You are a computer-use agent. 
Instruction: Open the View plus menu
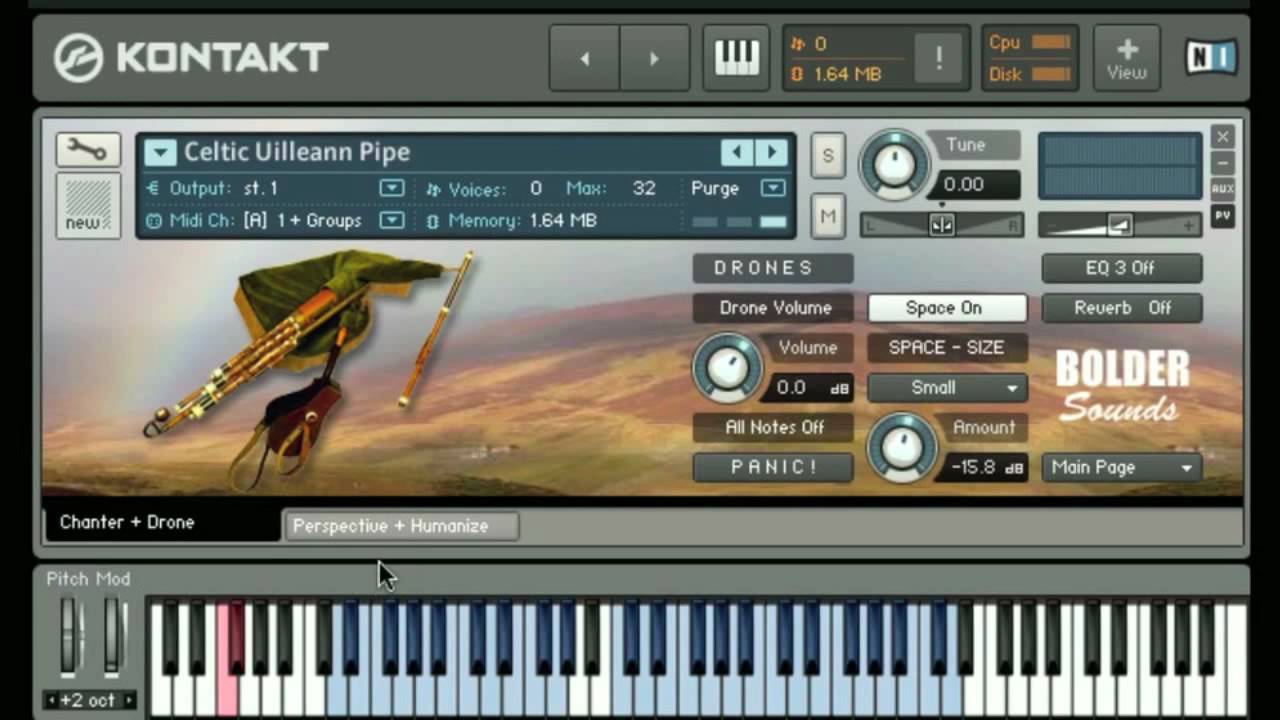[1127, 58]
